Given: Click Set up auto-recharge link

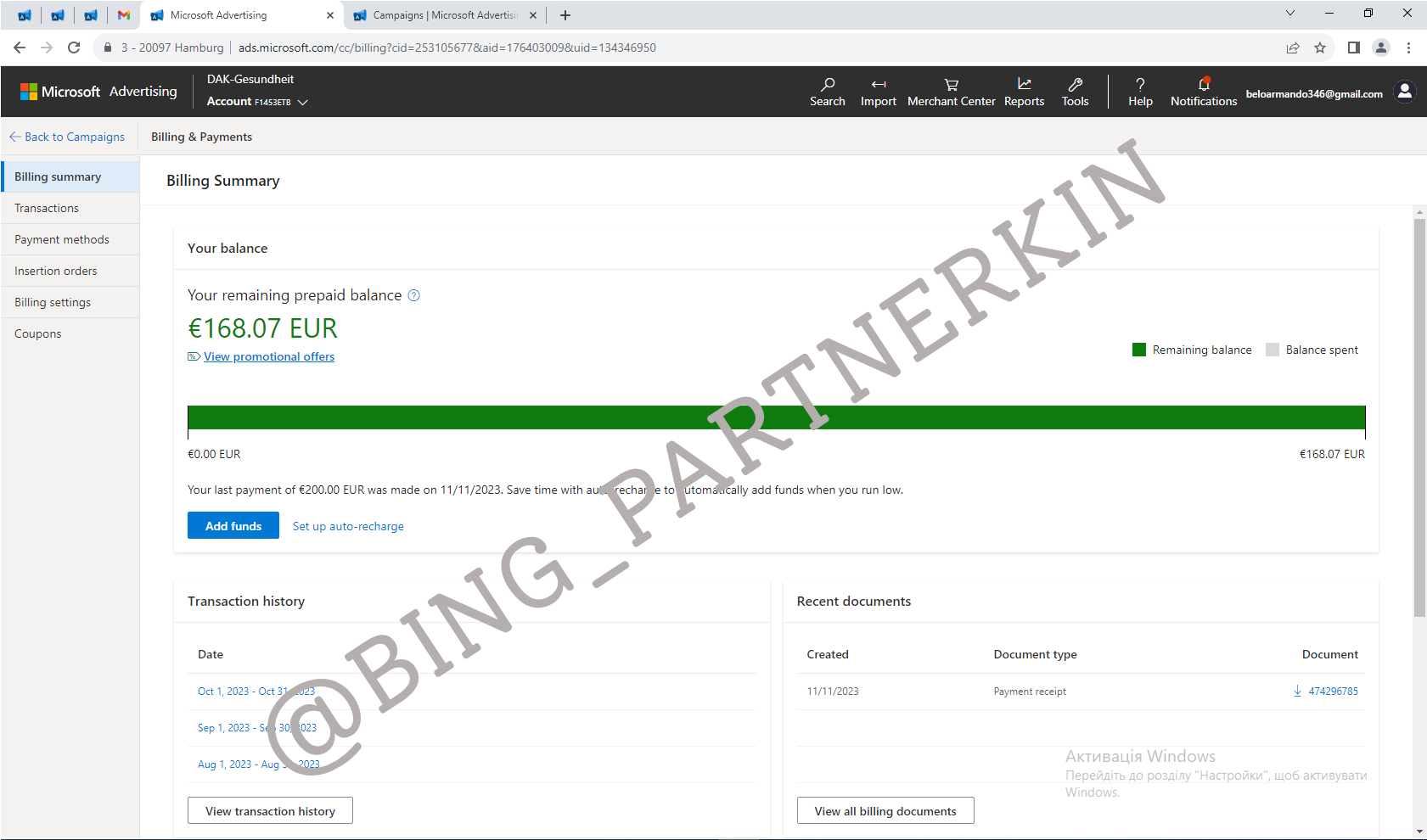Looking at the screenshot, I should point(348,526).
